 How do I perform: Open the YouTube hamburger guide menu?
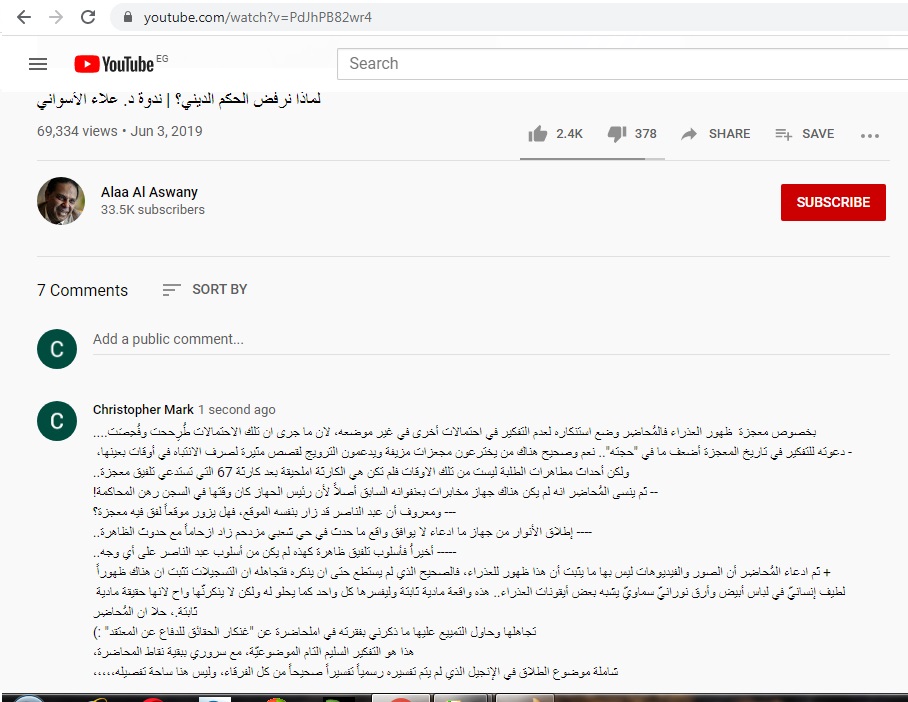click(38, 64)
